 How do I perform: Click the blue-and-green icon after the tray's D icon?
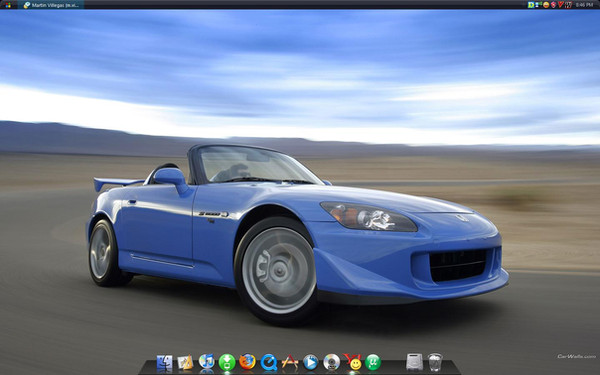(538, 5)
